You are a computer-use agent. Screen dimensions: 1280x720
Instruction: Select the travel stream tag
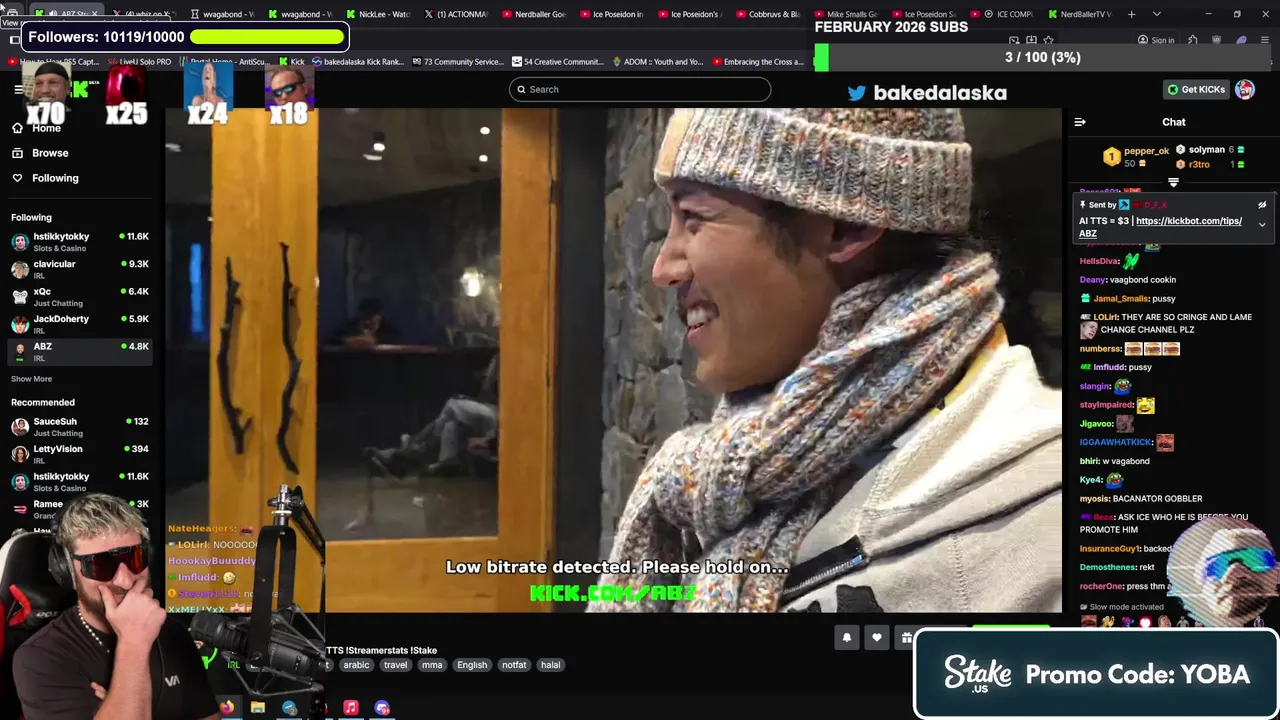tap(395, 665)
